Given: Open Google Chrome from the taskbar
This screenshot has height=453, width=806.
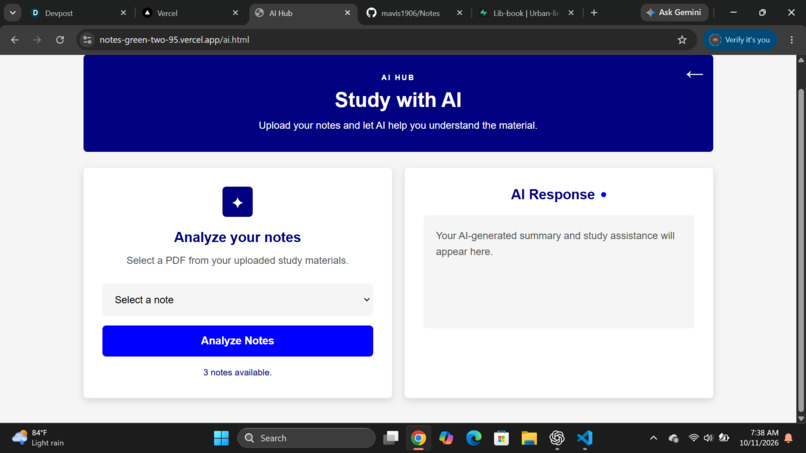Looking at the screenshot, I should [418, 438].
